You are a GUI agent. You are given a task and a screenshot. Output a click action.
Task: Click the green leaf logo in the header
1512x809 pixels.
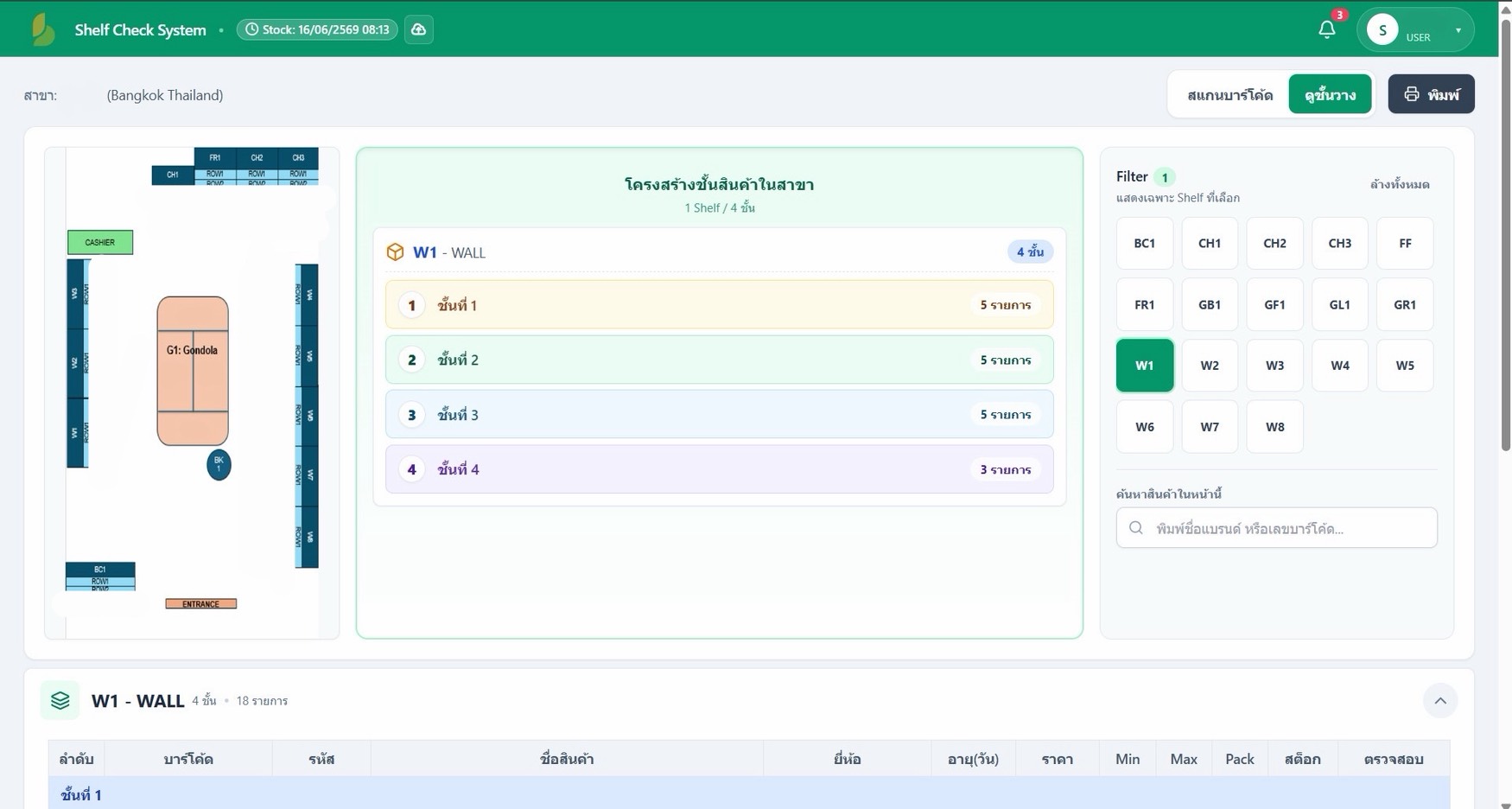(42, 29)
